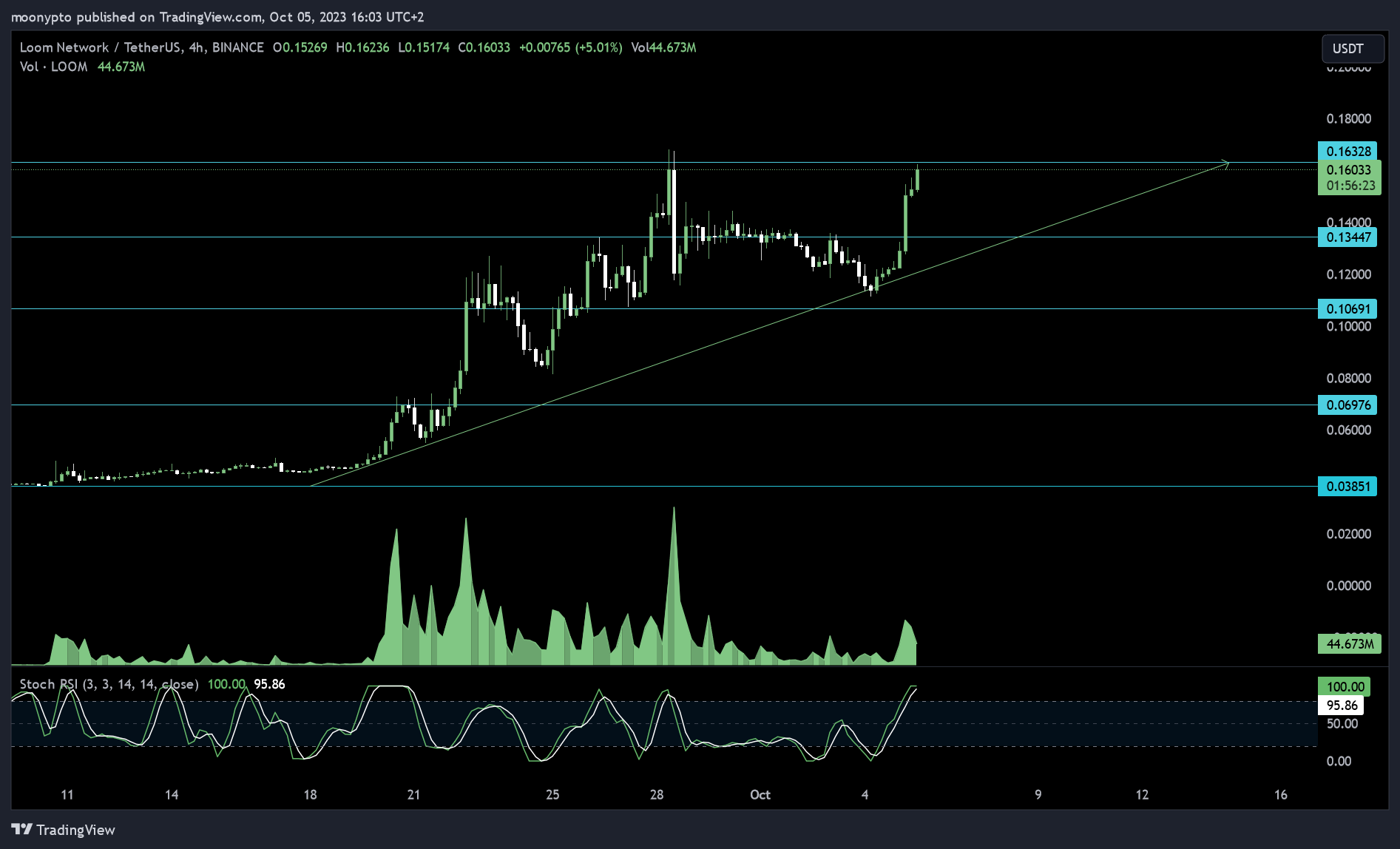This screenshot has width=1400, height=849.
Task: Click the close value C0.16033
Action: tap(484, 47)
